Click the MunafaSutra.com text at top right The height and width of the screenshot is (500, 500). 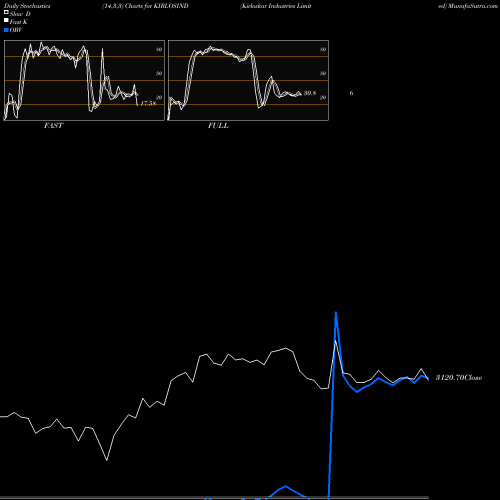coord(473,6)
